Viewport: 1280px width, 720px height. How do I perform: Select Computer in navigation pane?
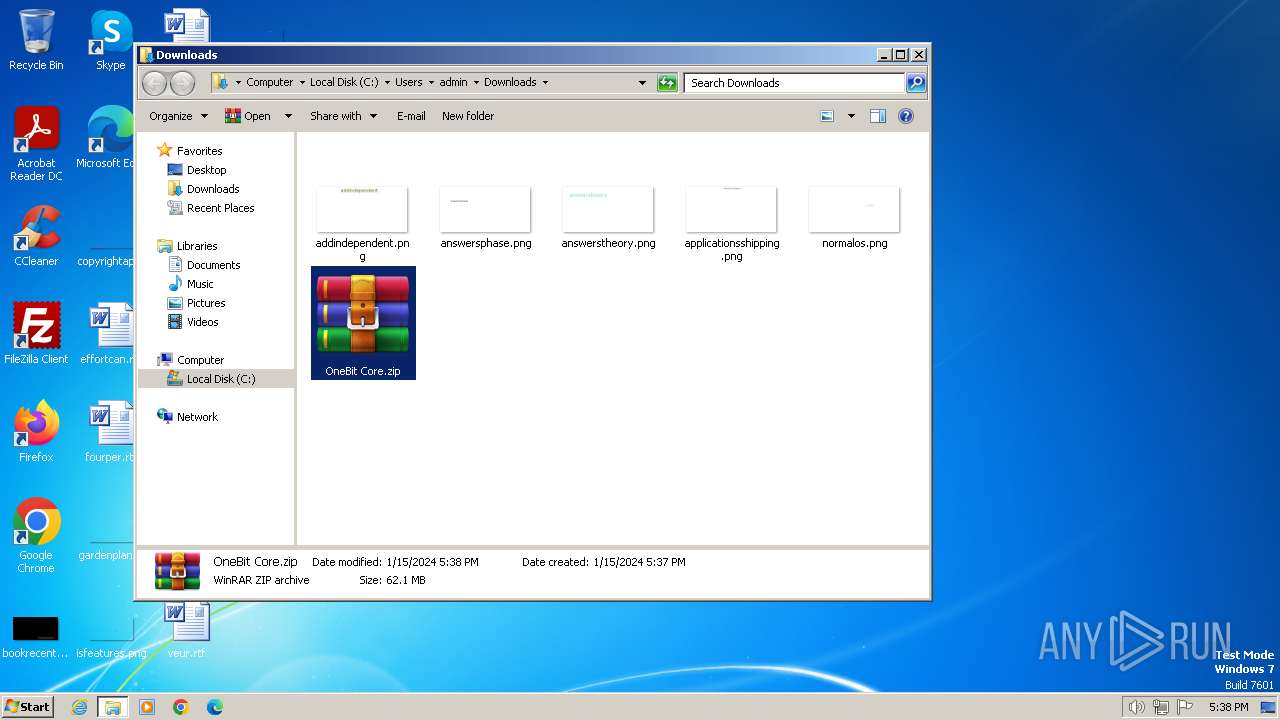[200, 360]
